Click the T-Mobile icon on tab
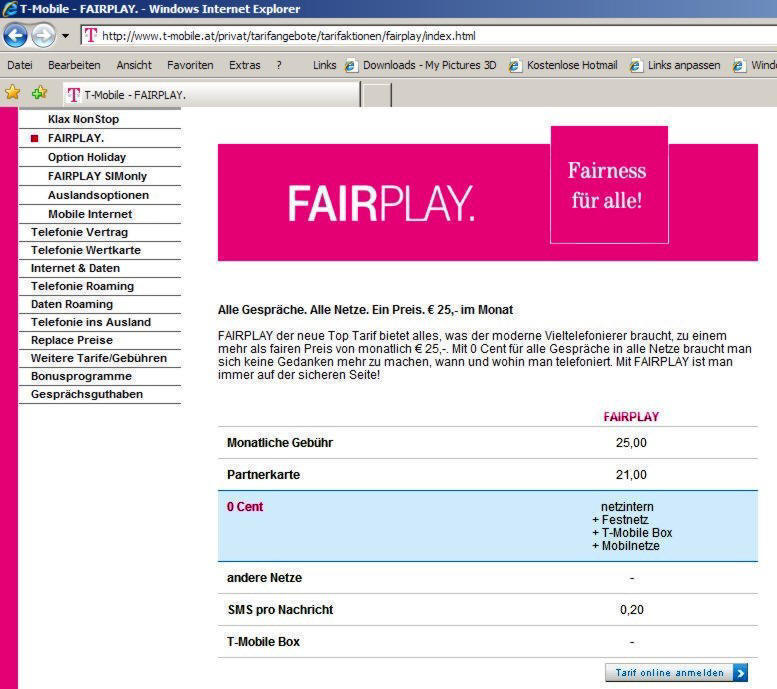Image resolution: width=777 pixels, height=689 pixels. click(74, 95)
